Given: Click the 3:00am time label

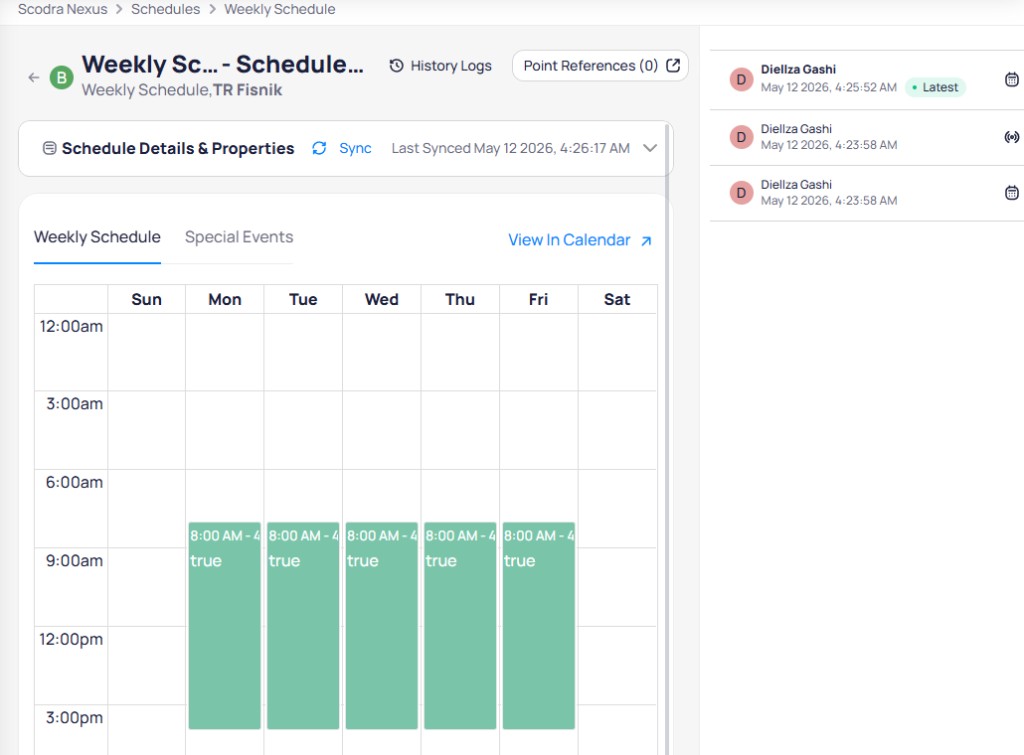Looking at the screenshot, I should [74, 404].
